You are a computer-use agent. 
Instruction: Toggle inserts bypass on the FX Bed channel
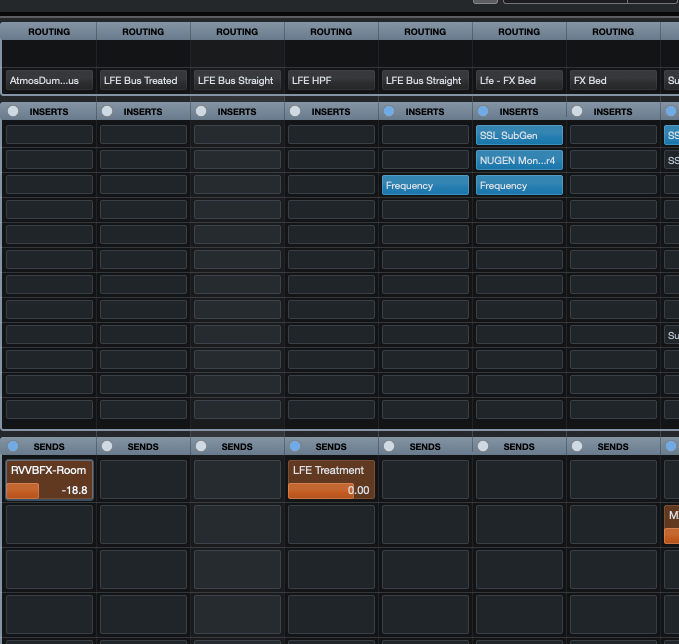pos(577,111)
